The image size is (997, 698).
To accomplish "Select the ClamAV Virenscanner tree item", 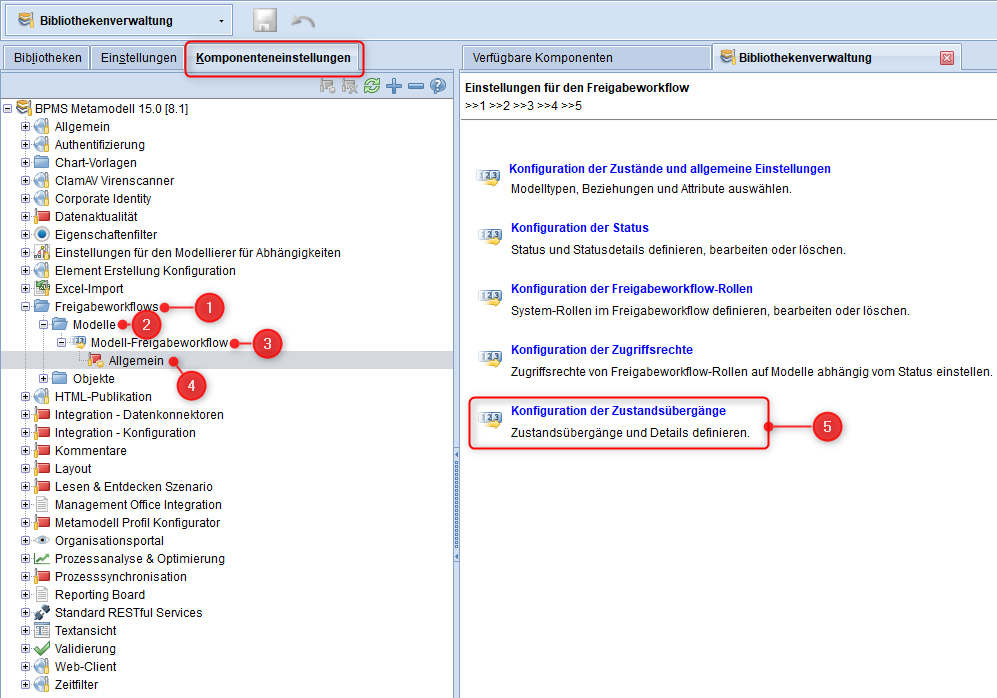I will (114, 181).
